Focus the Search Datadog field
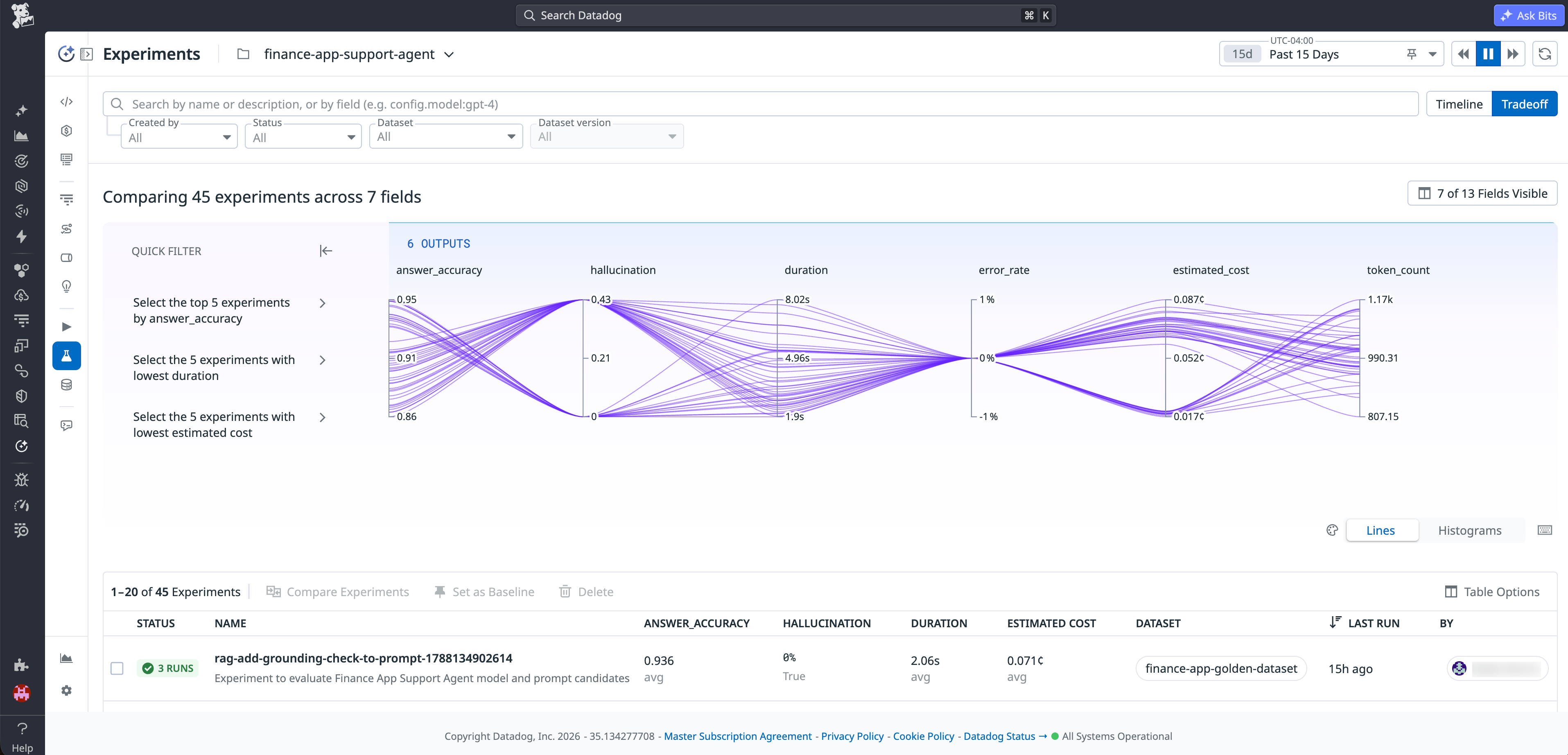 click(x=786, y=15)
